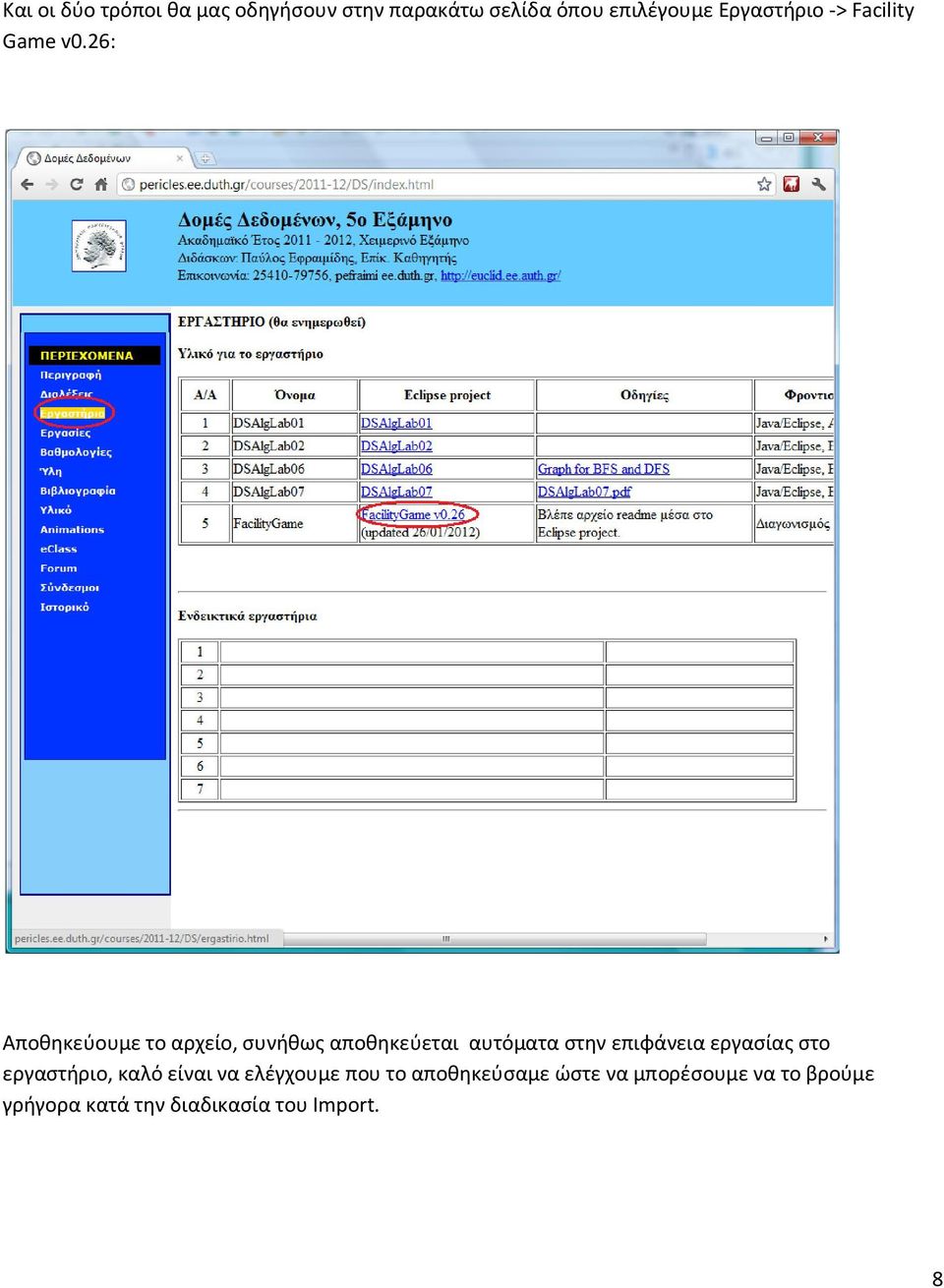
Task: Click the Υλικό για το εργαστήριο heading
Action: (251, 354)
